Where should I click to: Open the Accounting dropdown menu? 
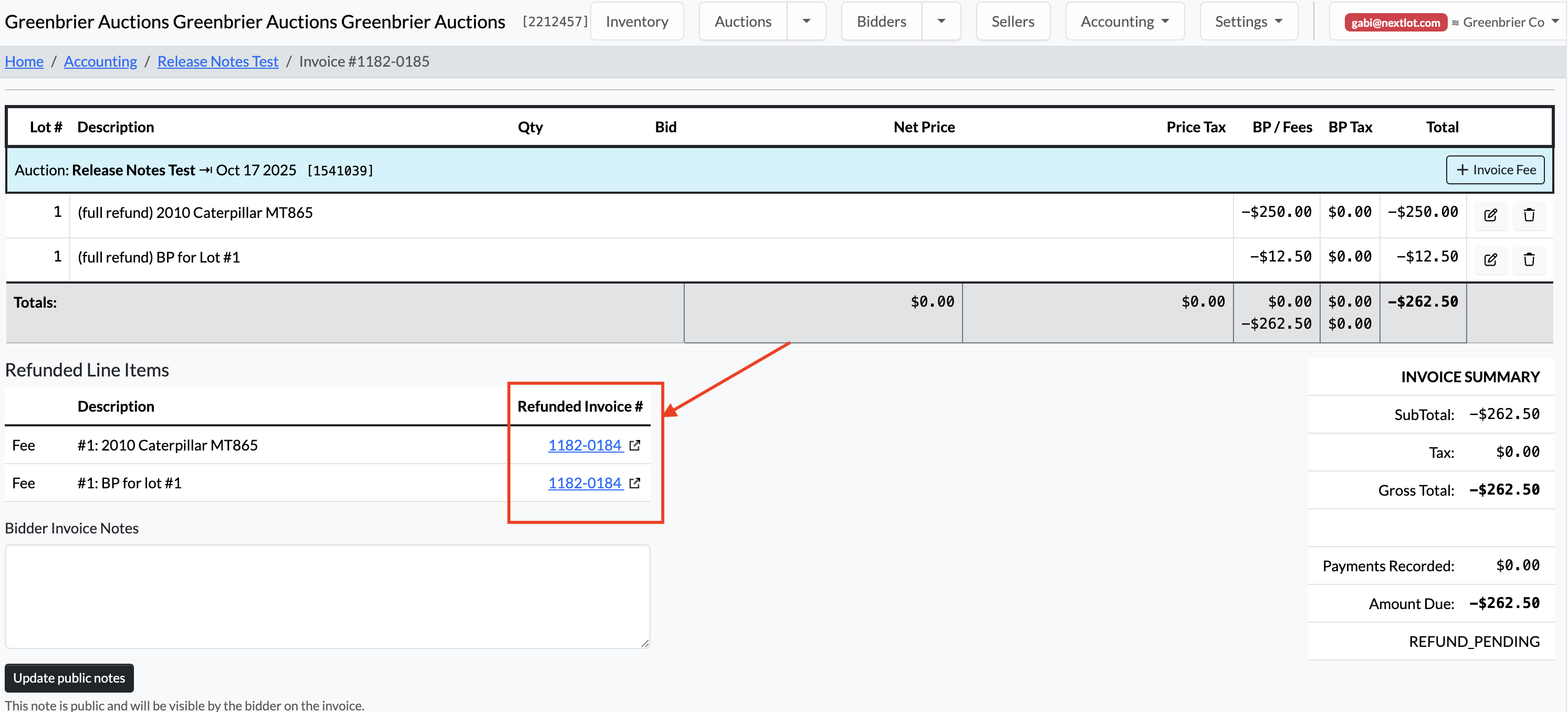coord(1124,22)
